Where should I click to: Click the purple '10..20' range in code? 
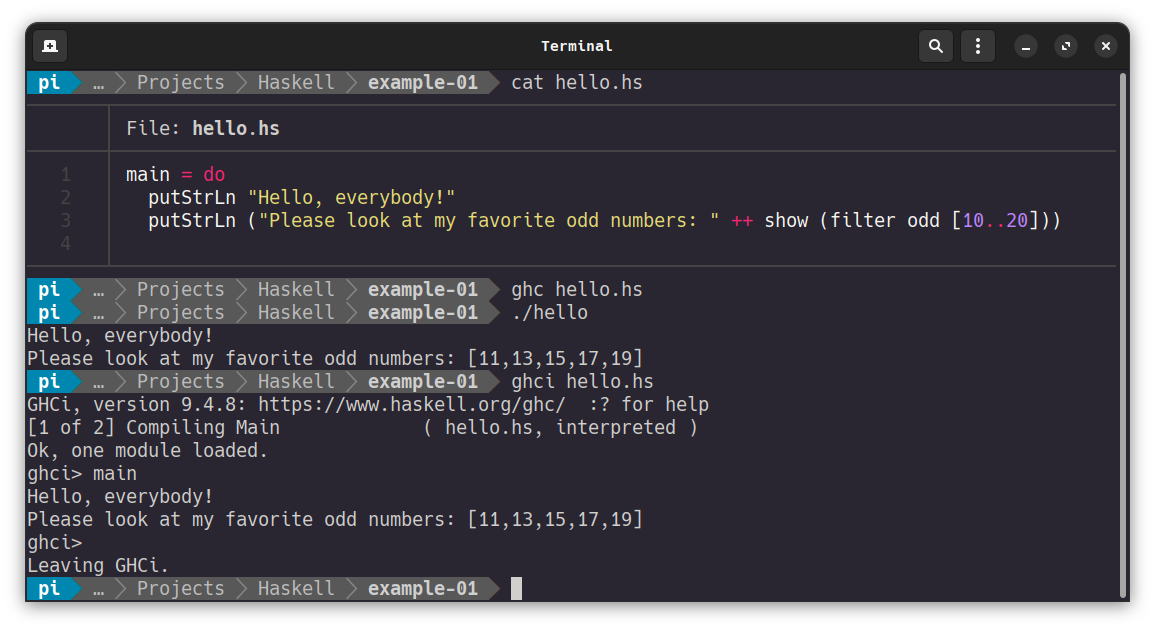(x=995, y=220)
